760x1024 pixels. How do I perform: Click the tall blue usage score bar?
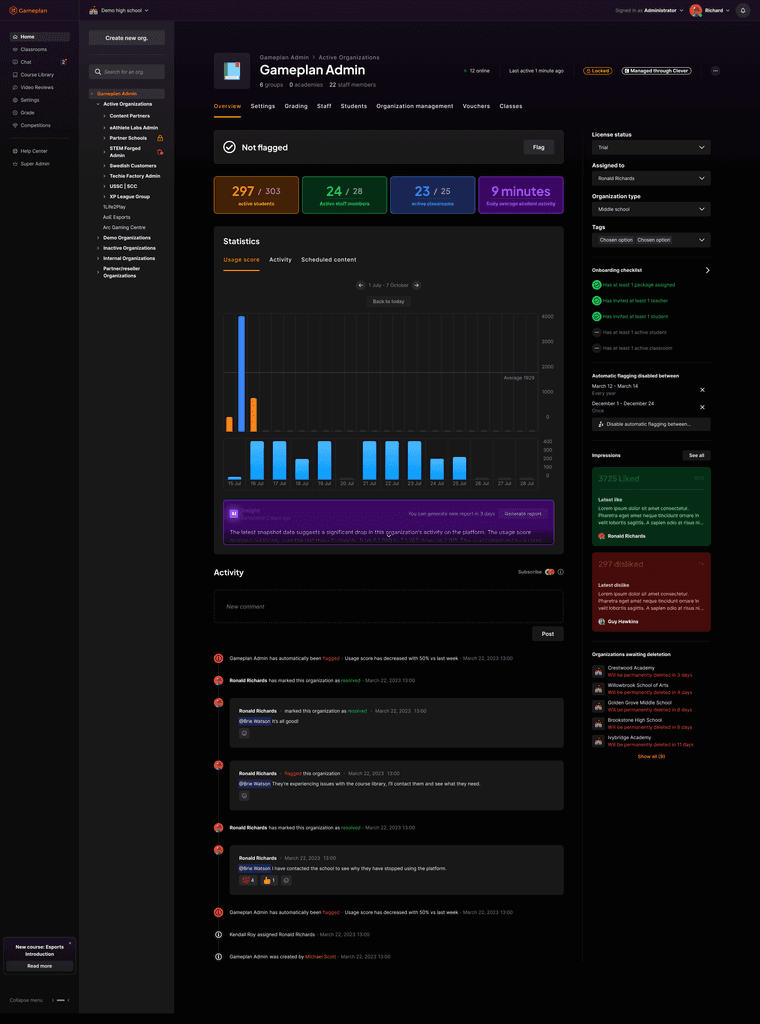coord(241,374)
